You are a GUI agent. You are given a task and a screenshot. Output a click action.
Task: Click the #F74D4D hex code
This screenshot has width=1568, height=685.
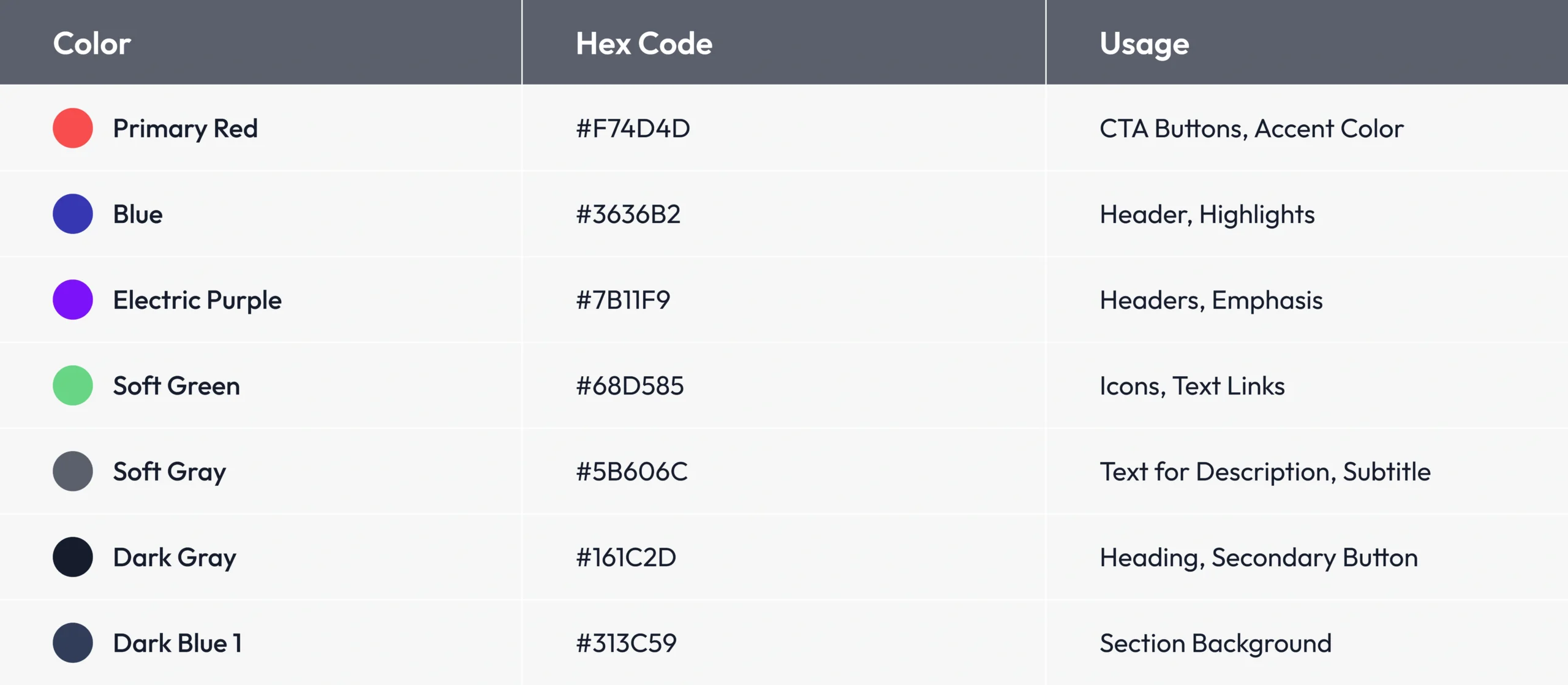633,129
